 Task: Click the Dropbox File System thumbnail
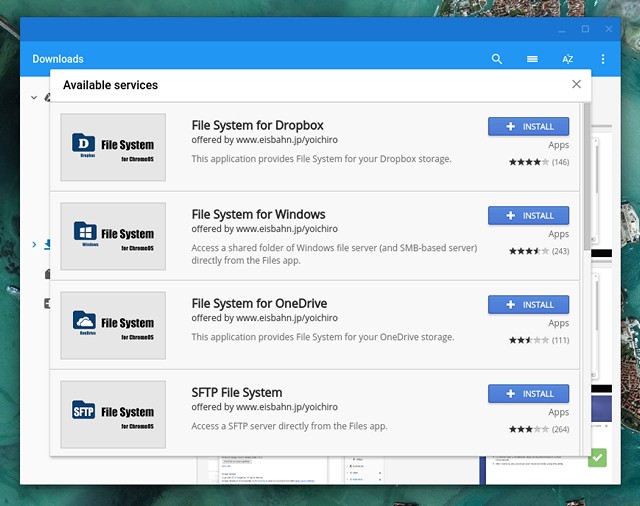113,147
